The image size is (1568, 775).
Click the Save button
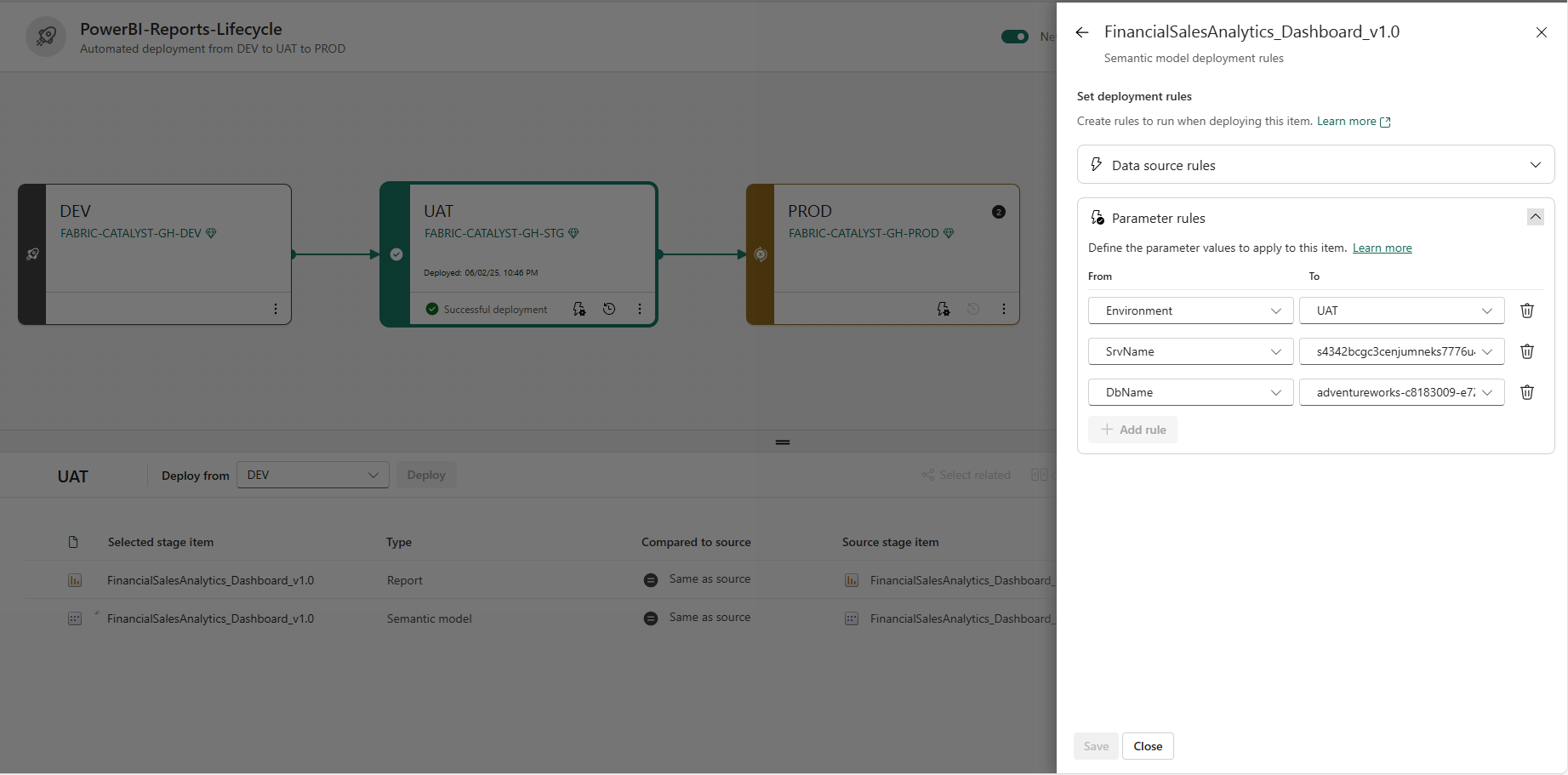point(1096,746)
